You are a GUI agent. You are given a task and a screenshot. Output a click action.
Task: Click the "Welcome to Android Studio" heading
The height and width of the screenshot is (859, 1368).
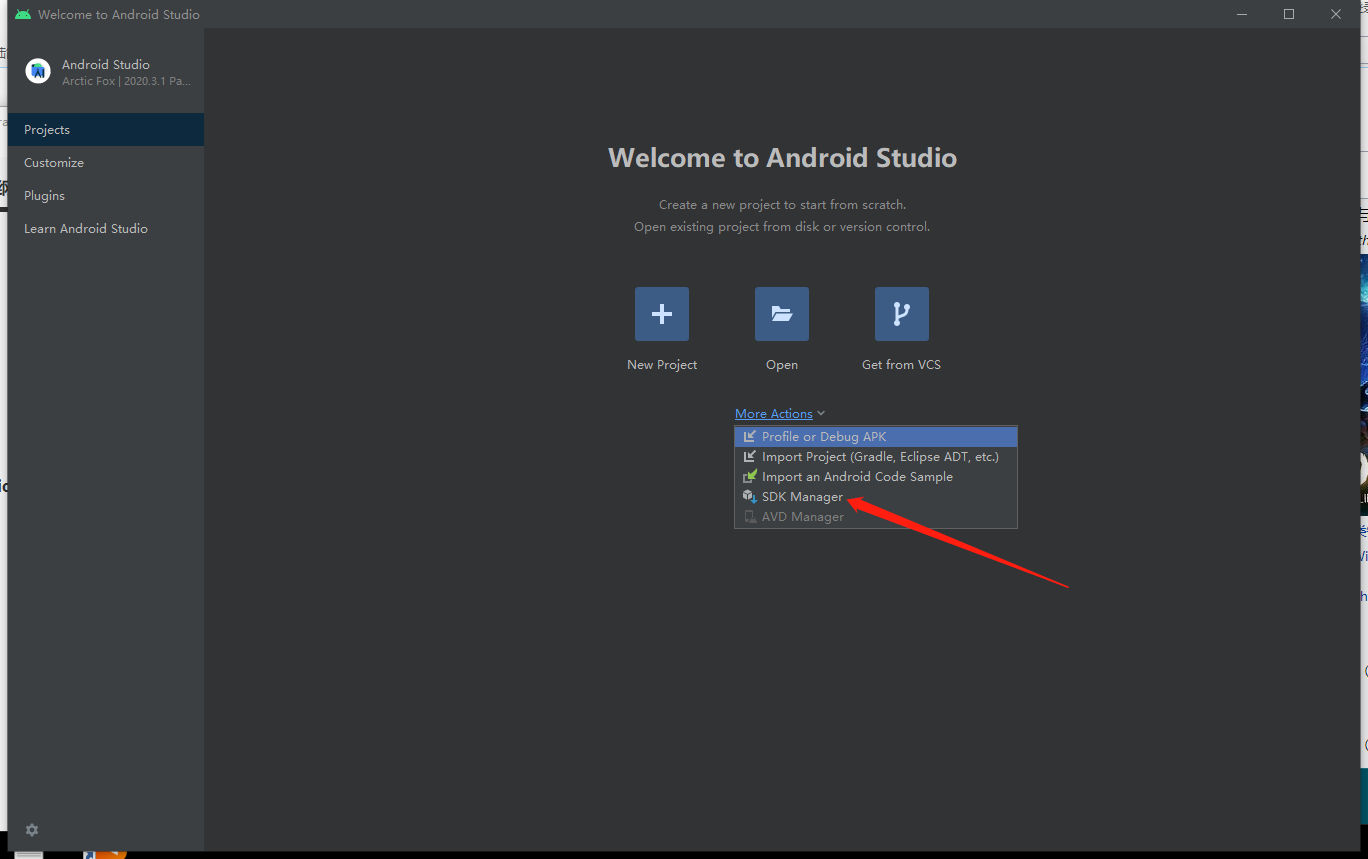[x=782, y=158]
